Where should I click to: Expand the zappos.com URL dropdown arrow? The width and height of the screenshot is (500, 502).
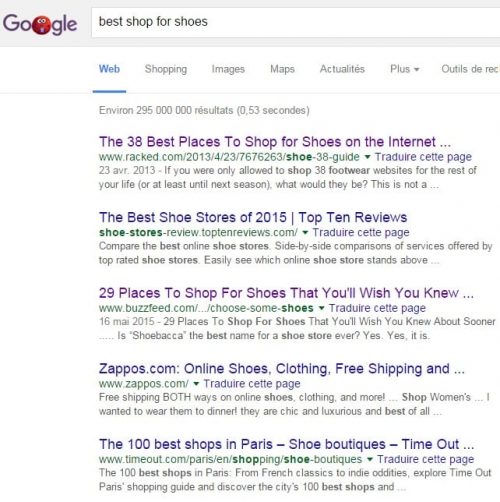coord(196,384)
